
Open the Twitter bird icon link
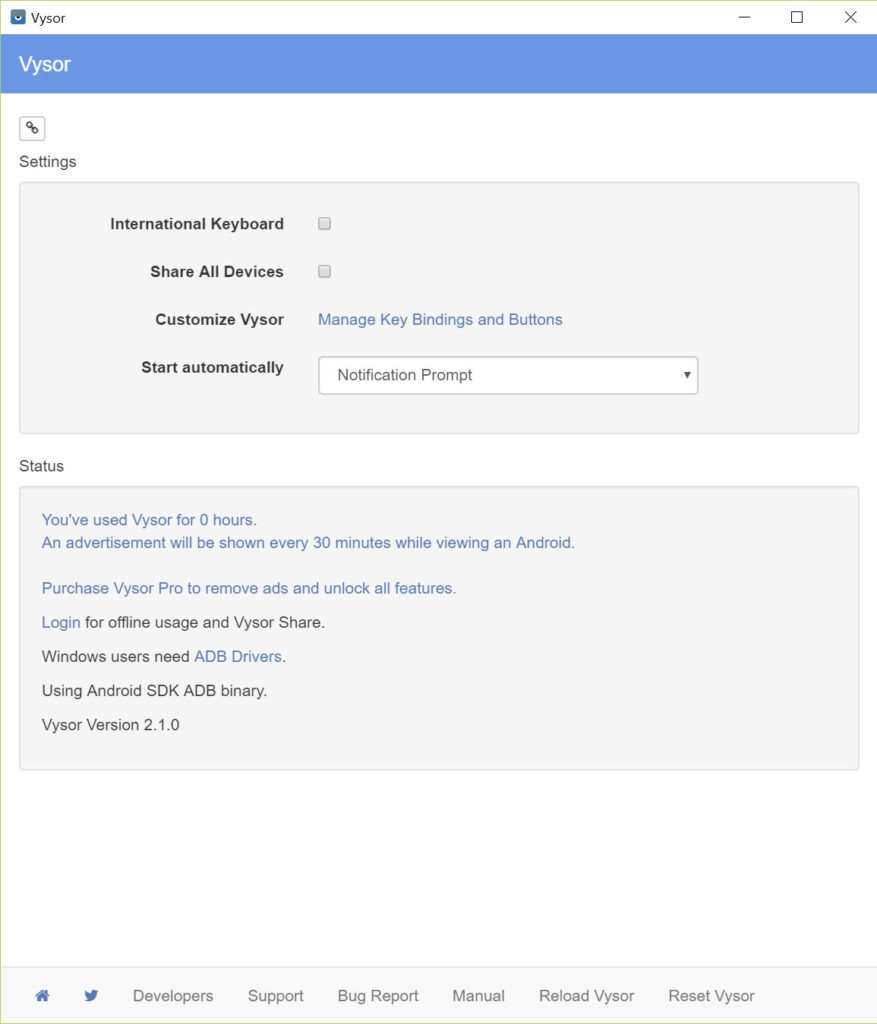tap(91, 995)
